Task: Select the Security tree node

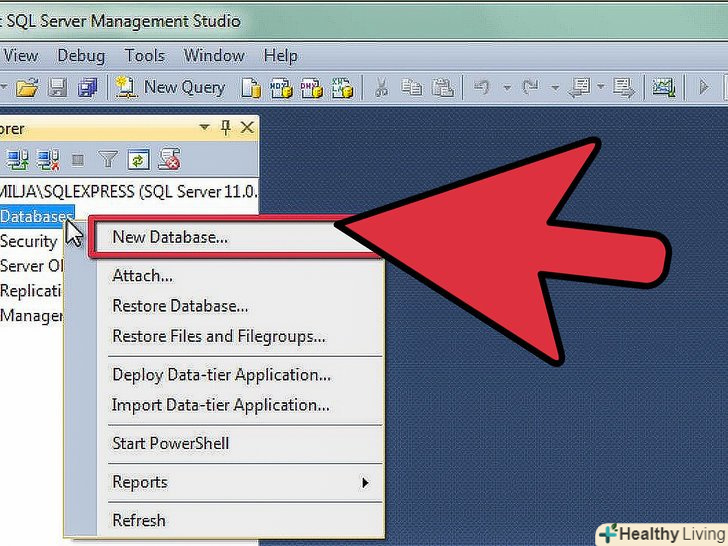Action: [29, 241]
